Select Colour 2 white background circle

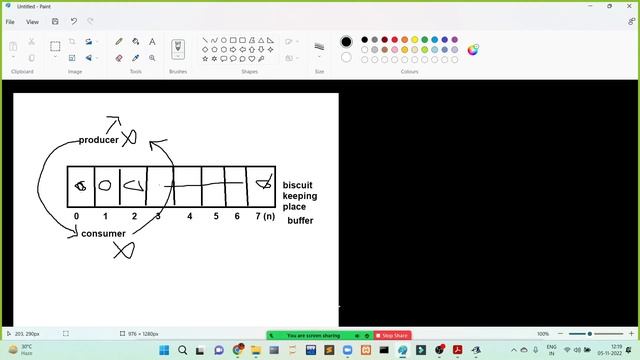(x=346, y=58)
